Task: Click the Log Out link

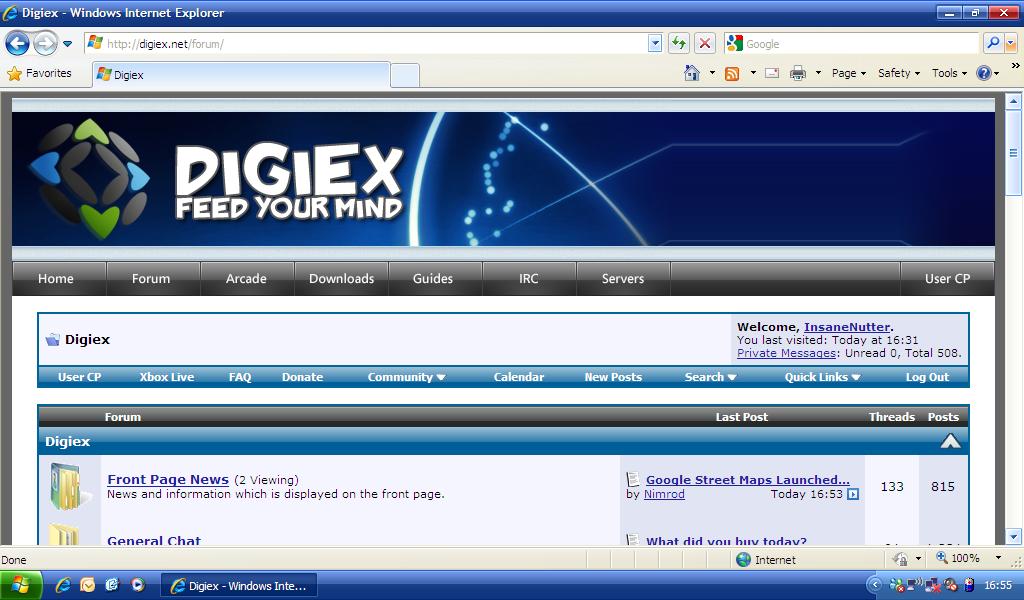Action: (x=927, y=377)
